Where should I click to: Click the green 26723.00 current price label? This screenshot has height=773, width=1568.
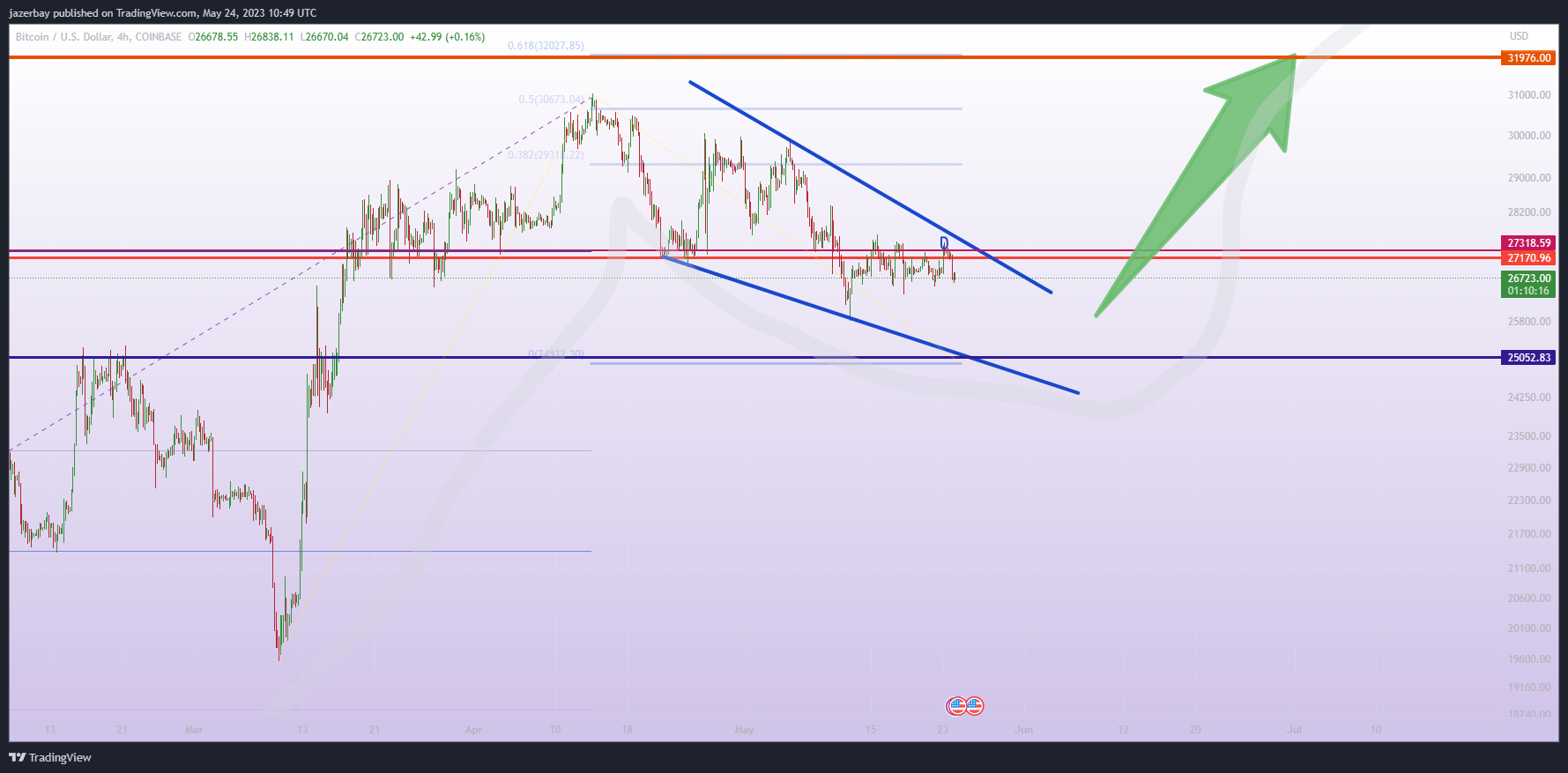[1528, 279]
